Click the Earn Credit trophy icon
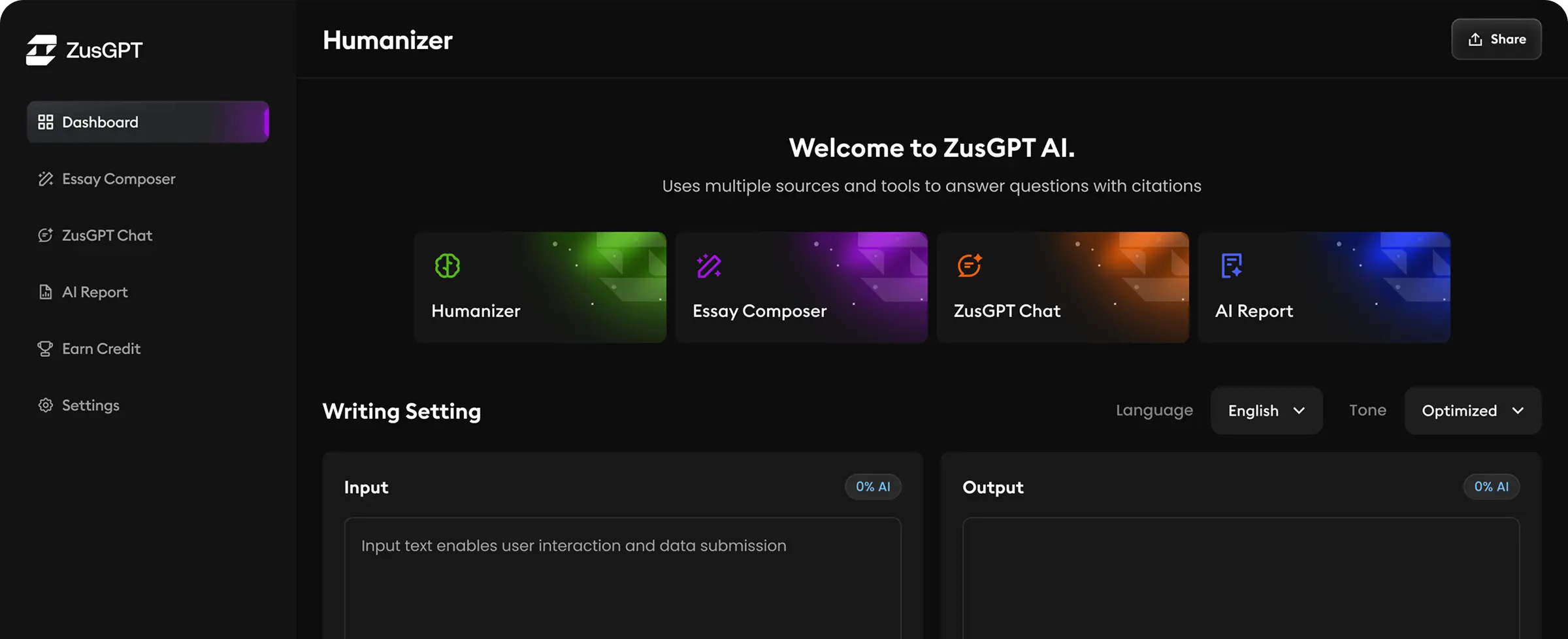 pyautogui.click(x=46, y=349)
